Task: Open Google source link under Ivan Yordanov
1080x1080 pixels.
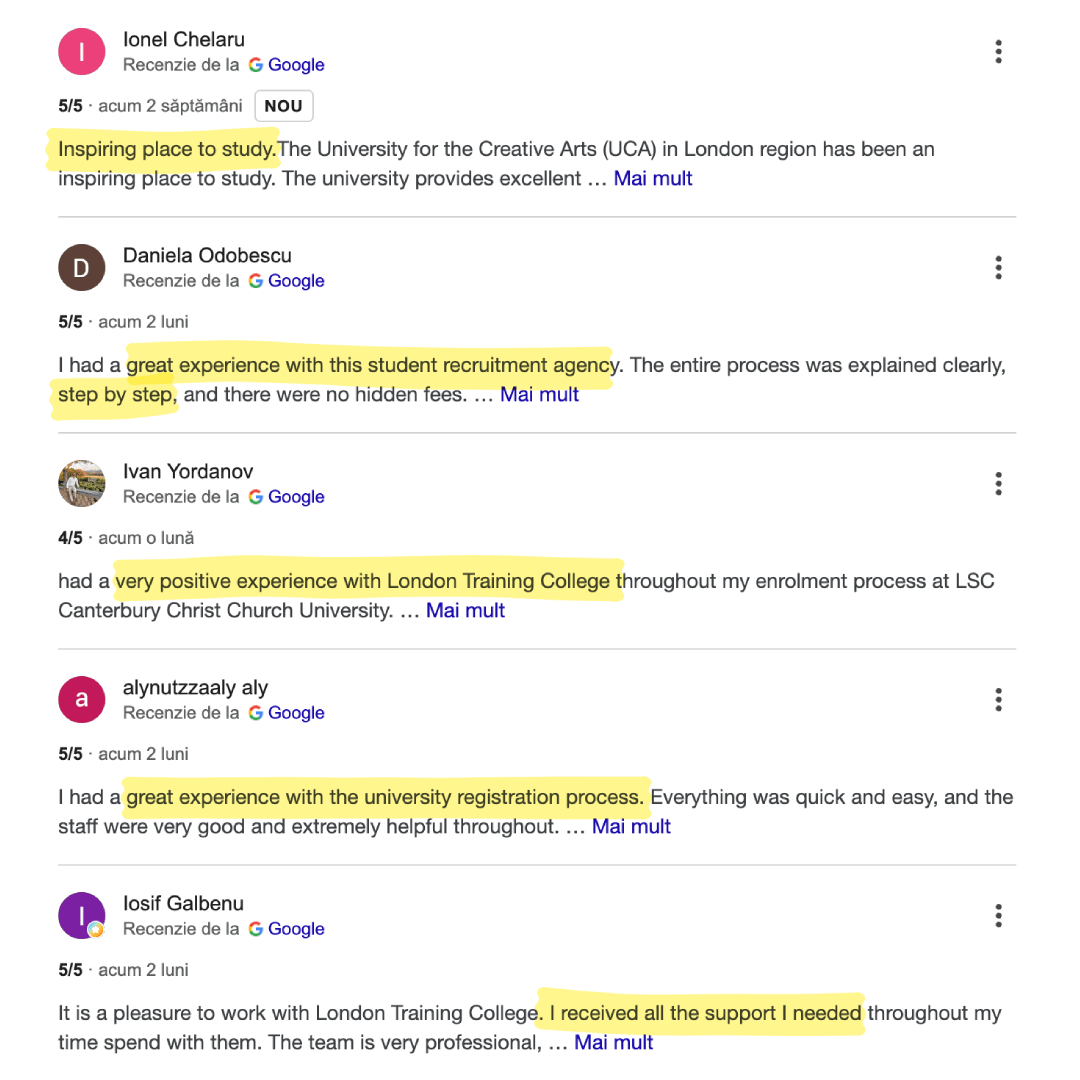Action: [x=287, y=497]
